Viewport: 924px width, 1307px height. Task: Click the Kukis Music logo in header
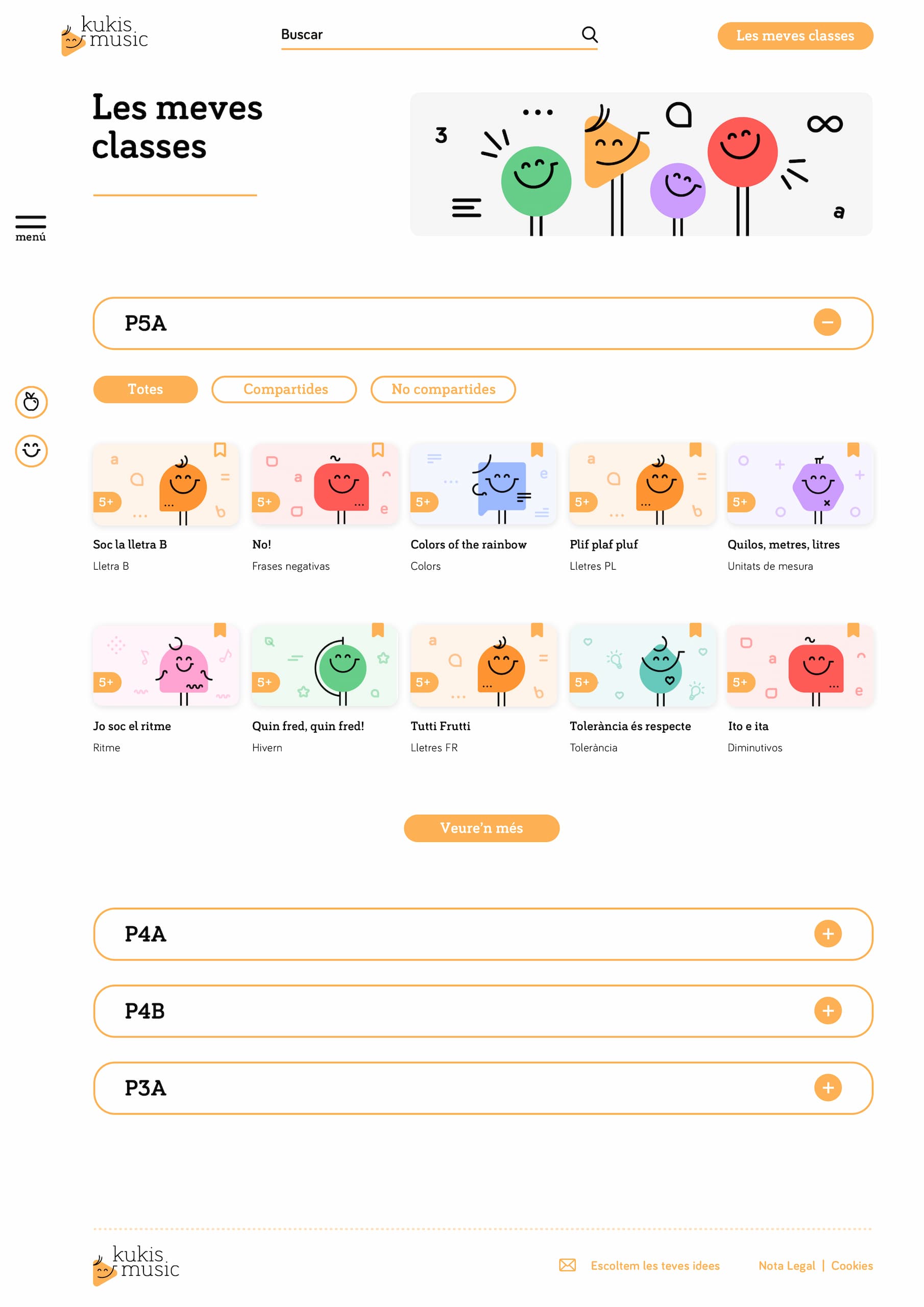point(105,36)
